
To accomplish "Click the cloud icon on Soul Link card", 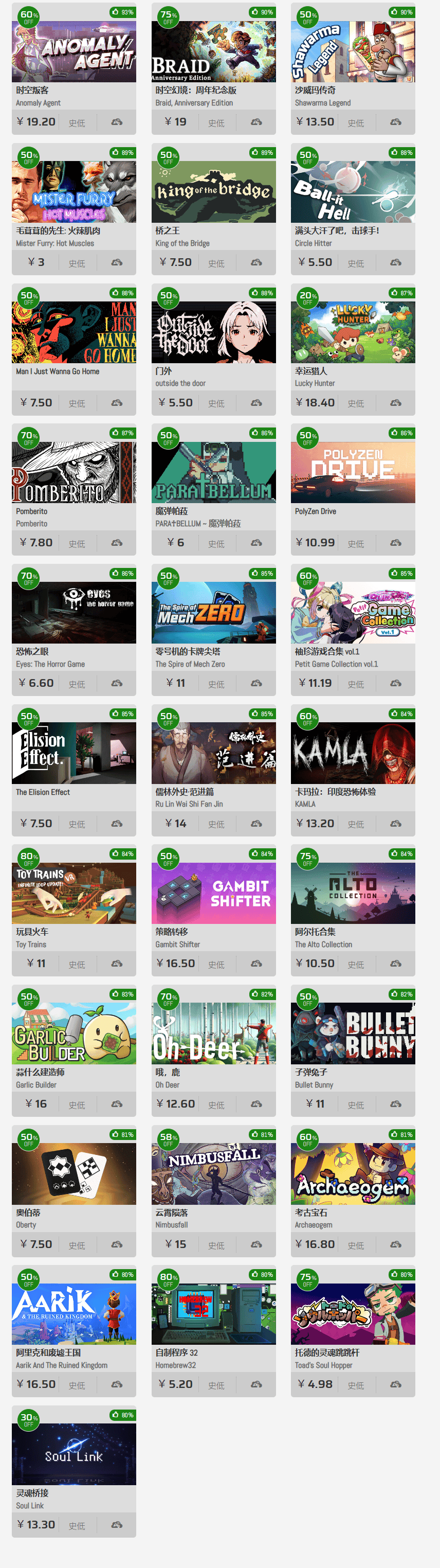I will pos(117,1525).
